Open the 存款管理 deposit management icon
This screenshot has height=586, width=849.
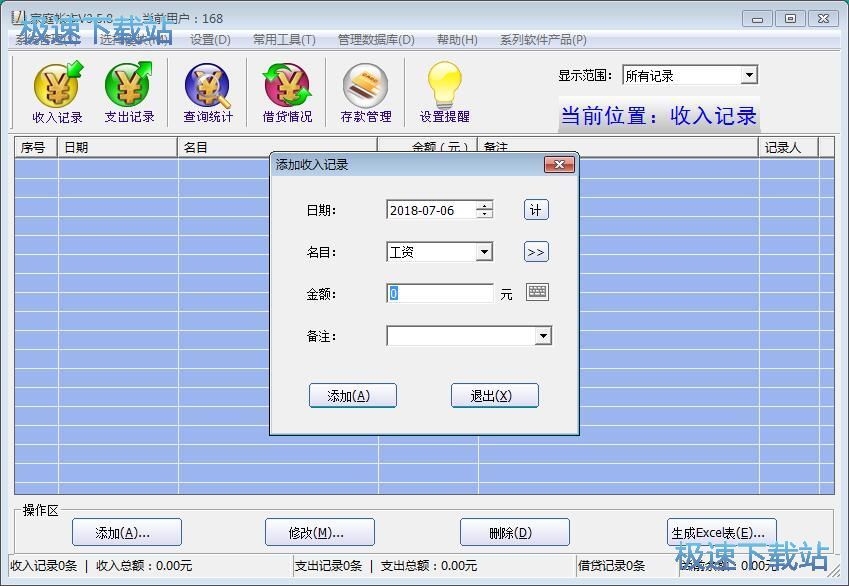coord(365,93)
